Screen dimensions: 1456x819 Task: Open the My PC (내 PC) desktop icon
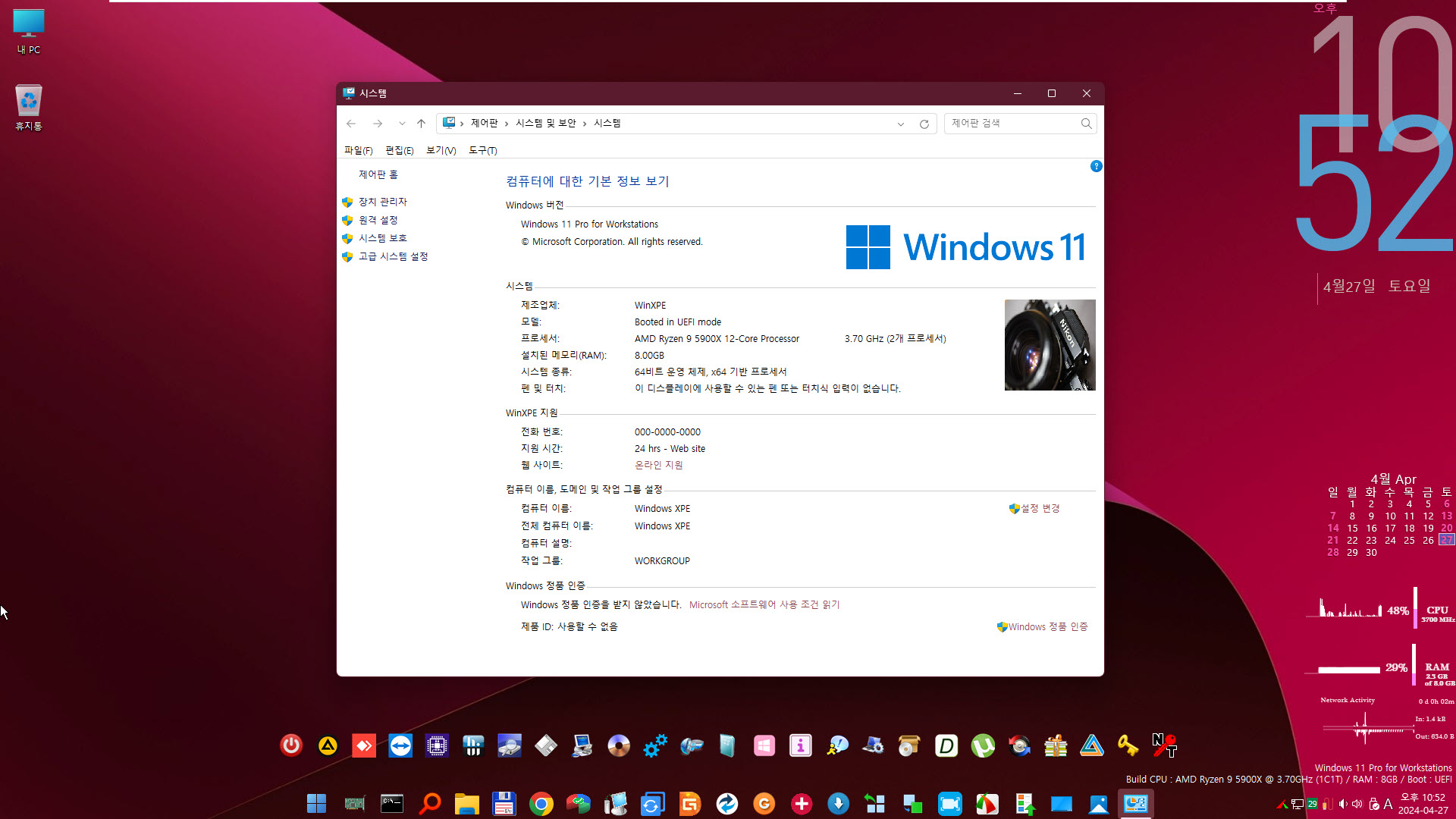point(29,32)
